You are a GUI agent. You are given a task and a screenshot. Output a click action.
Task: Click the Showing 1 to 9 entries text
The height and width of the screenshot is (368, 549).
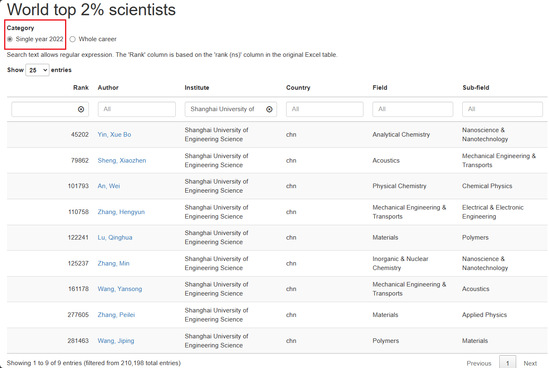click(94, 363)
